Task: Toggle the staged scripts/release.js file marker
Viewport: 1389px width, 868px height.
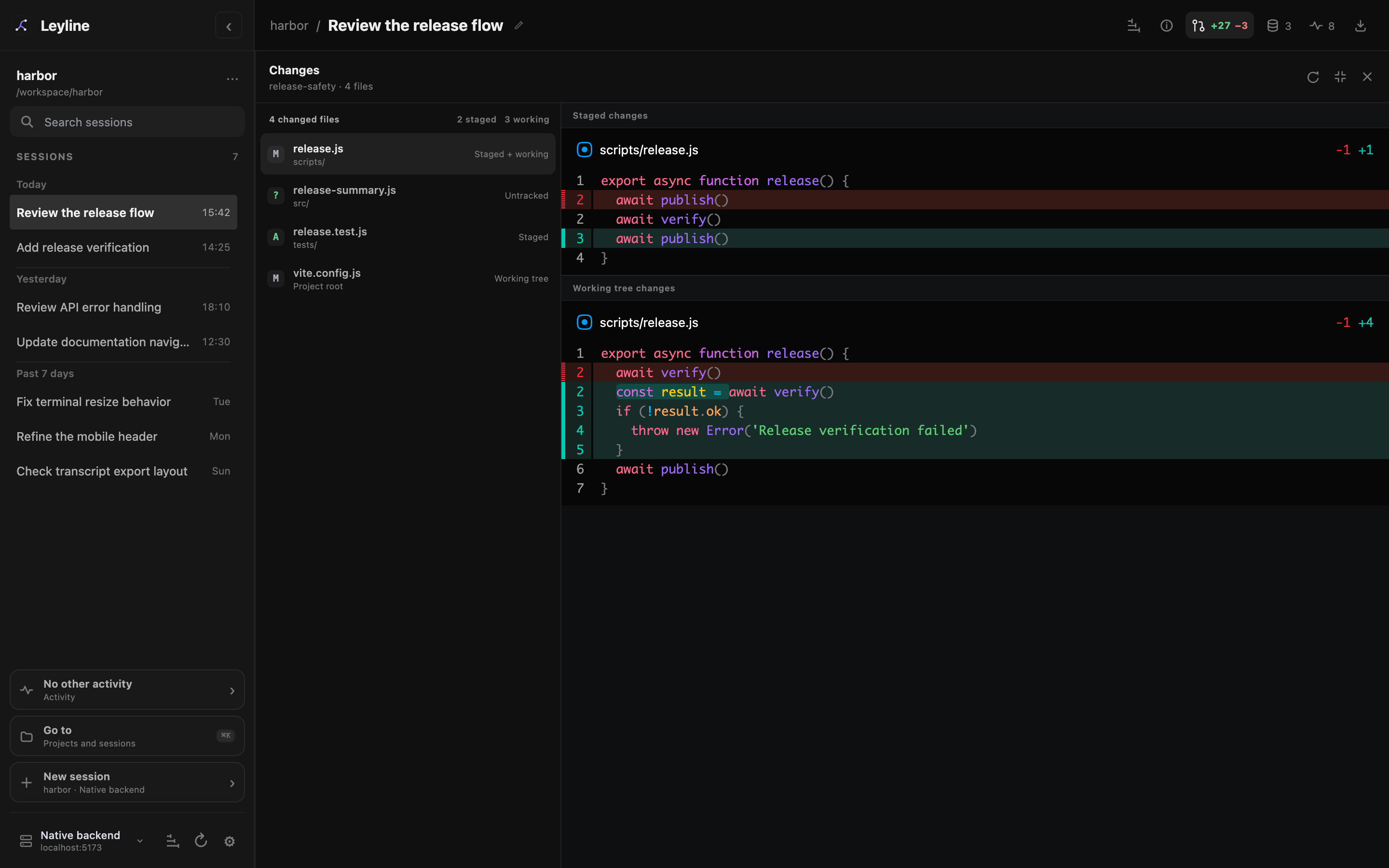Action: pyautogui.click(x=585, y=150)
